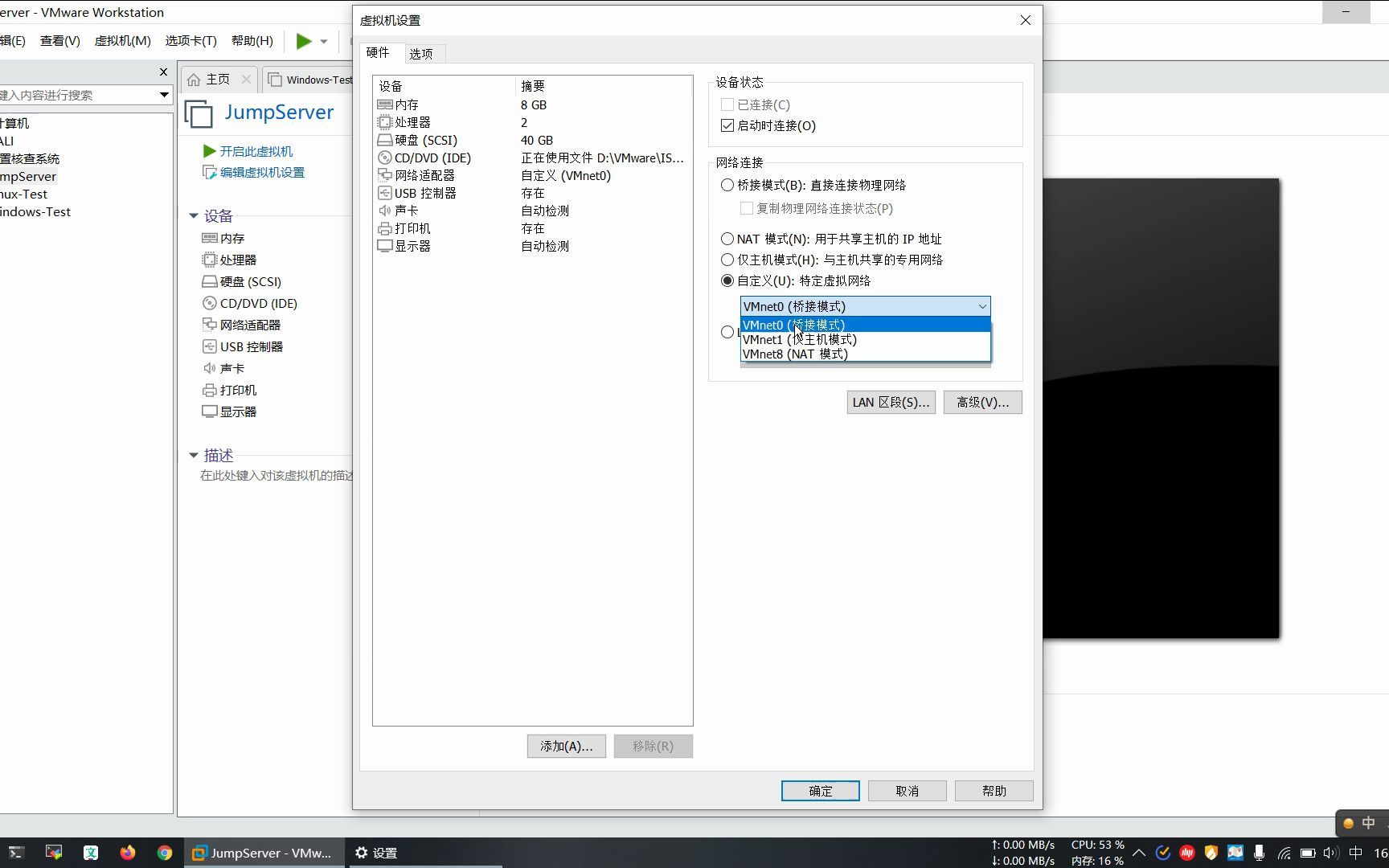Click the 取消 button
This screenshot has height=868, width=1389.
coord(908,791)
